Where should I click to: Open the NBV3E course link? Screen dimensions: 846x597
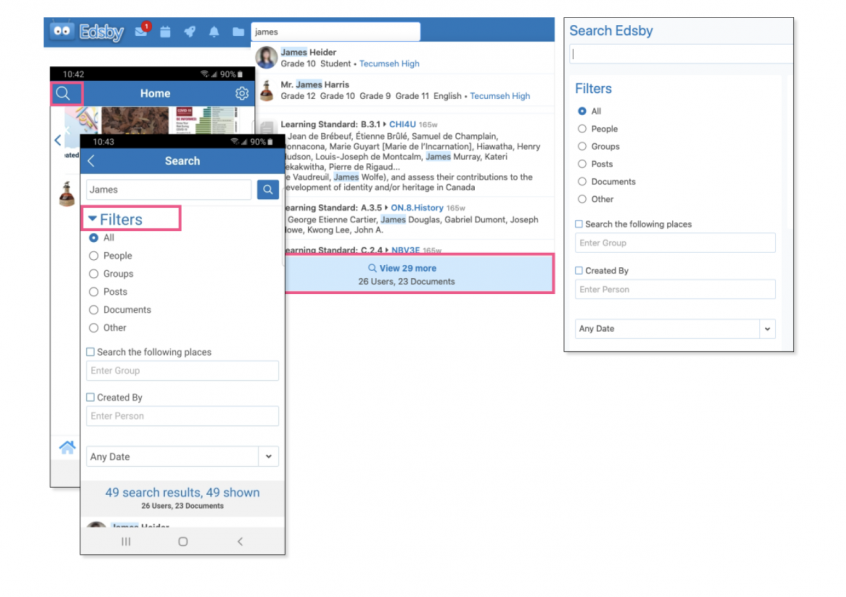405,250
